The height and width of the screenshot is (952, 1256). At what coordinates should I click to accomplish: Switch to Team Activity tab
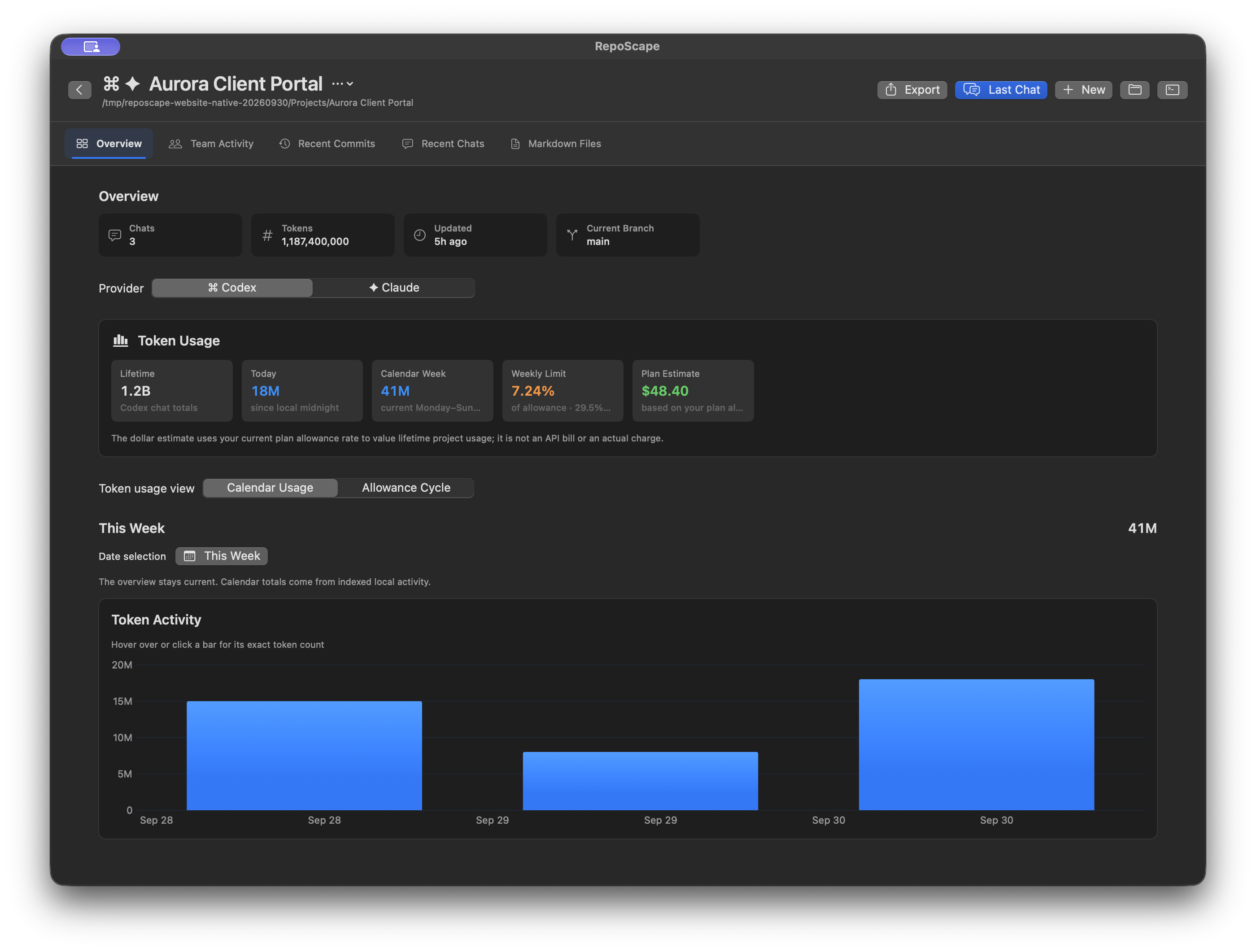click(x=211, y=144)
